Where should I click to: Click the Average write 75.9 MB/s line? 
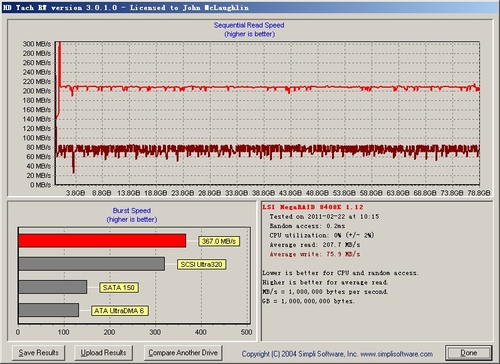coord(315,254)
